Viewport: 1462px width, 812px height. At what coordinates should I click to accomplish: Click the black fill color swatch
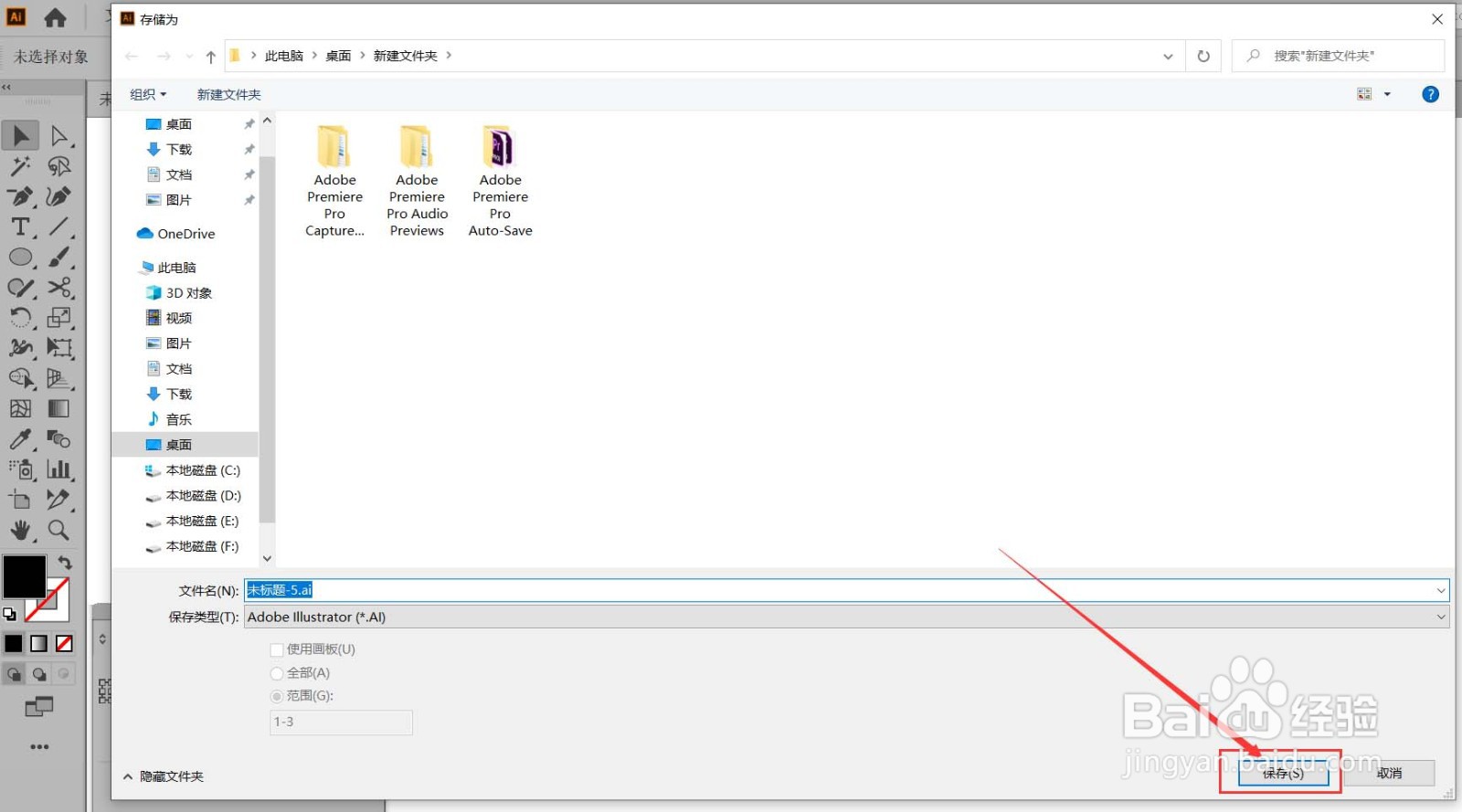[24, 576]
